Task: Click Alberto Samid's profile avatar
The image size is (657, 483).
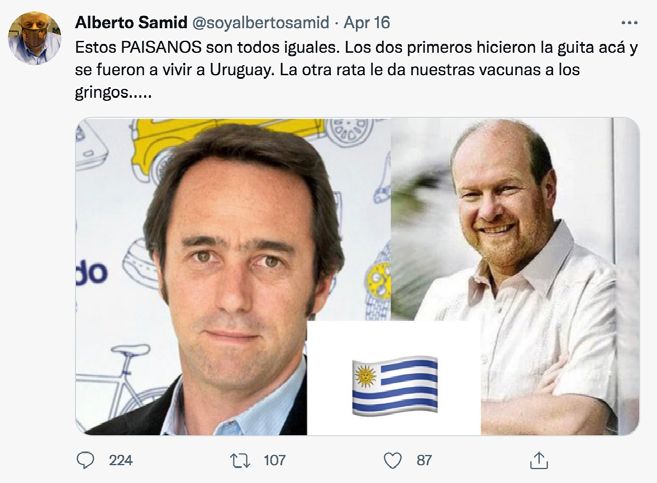Action: [x=34, y=38]
